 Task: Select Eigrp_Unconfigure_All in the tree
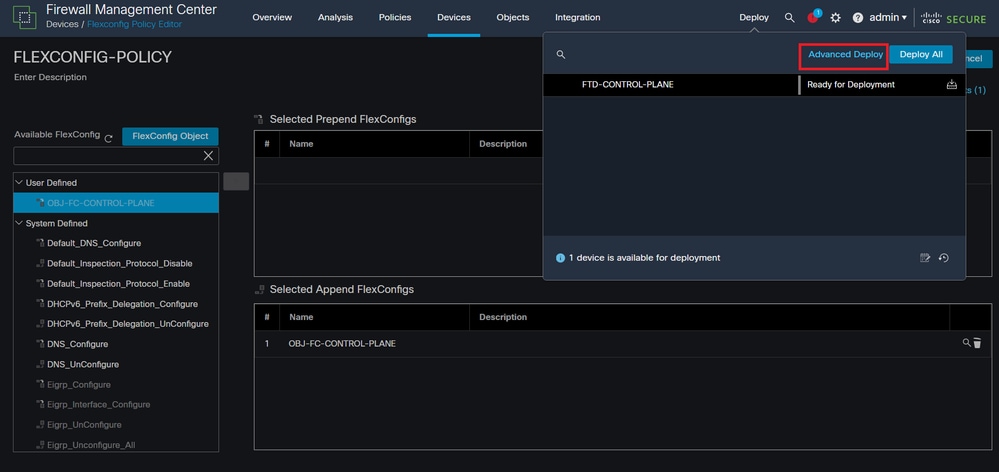coord(91,445)
